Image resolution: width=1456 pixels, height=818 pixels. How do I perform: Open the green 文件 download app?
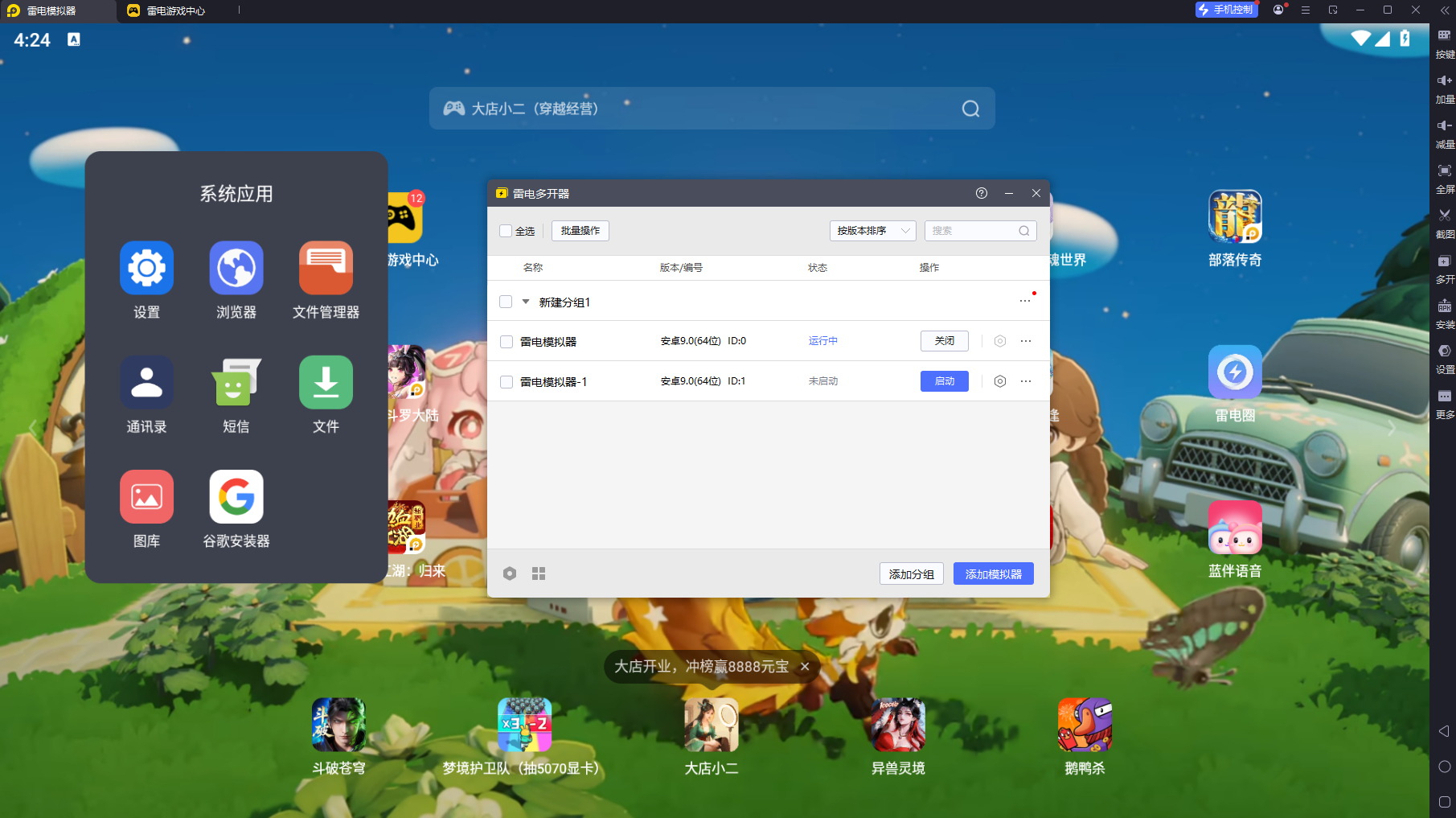[326, 382]
